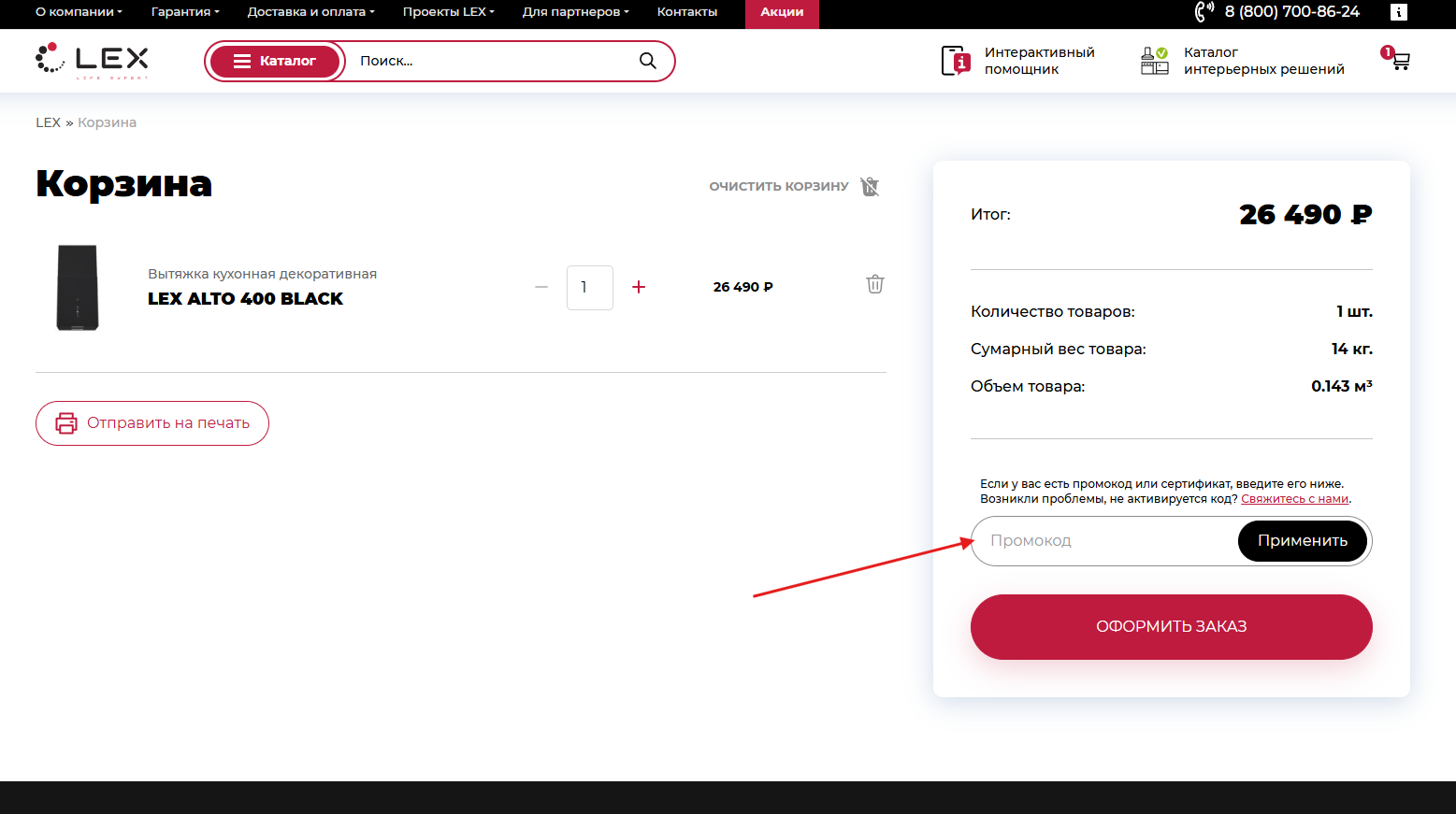Click ОЧИСТИТЬ КОРЗИНУ link
The width and height of the screenshot is (1456, 814).
779,186
